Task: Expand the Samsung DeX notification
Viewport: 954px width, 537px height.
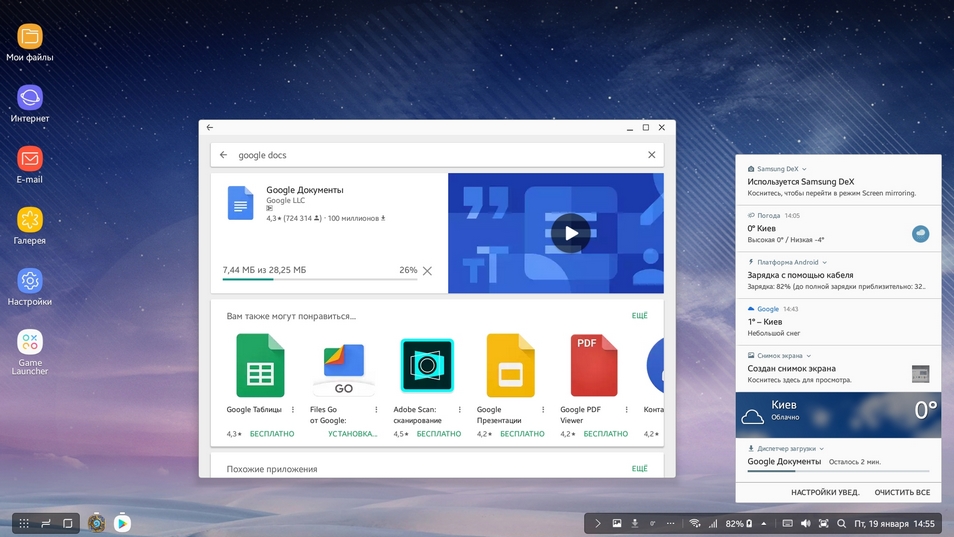Action: click(x=804, y=169)
